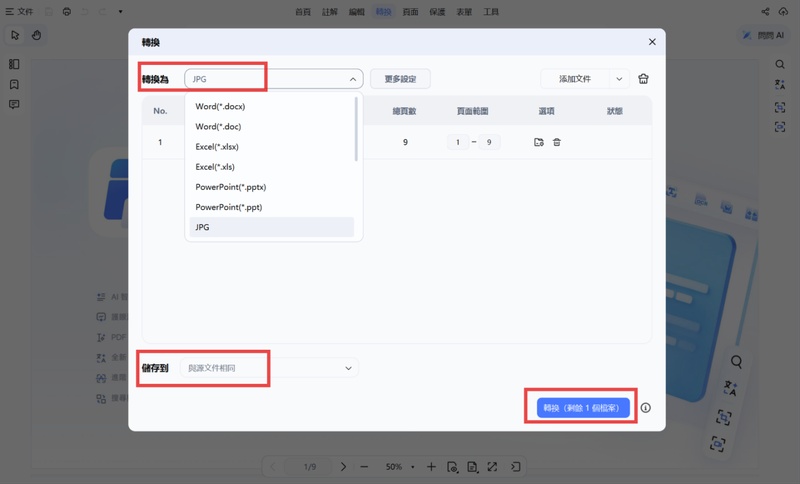Viewport: 800px width, 484px height.
Task: Click the 頁面範圍 column header
Action: tap(472, 111)
